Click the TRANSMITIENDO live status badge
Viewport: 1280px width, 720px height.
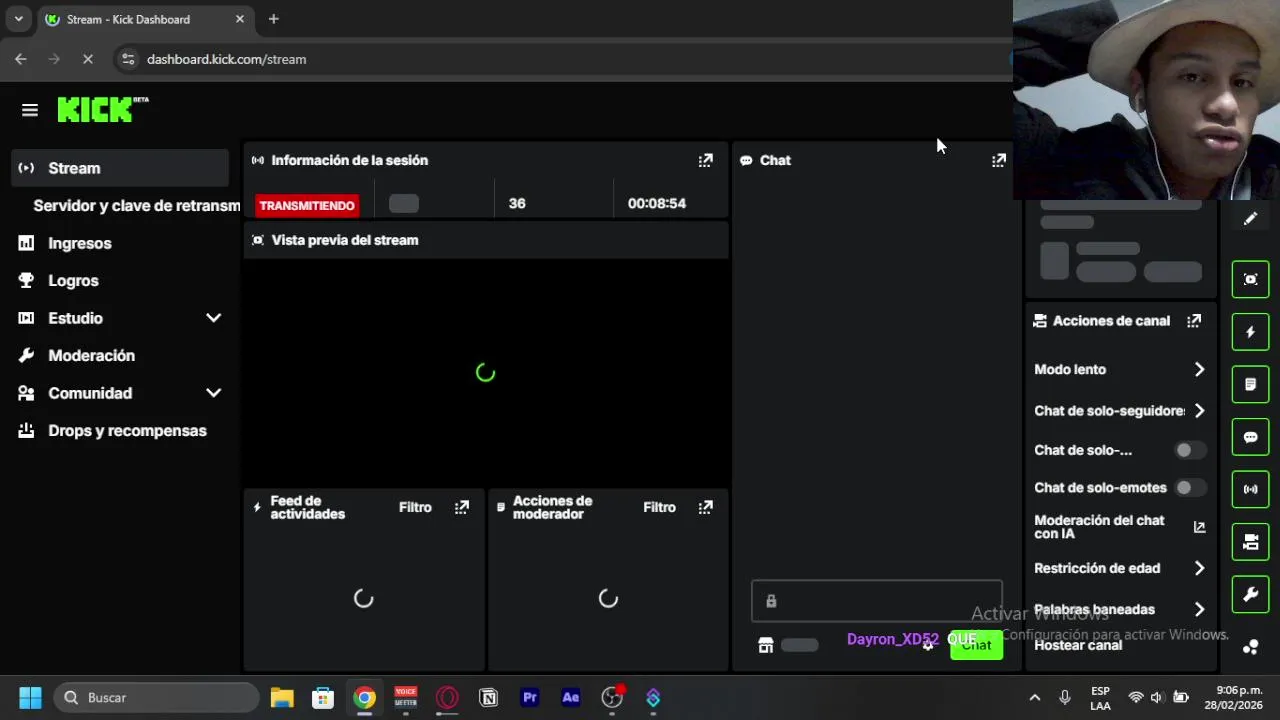point(307,205)
